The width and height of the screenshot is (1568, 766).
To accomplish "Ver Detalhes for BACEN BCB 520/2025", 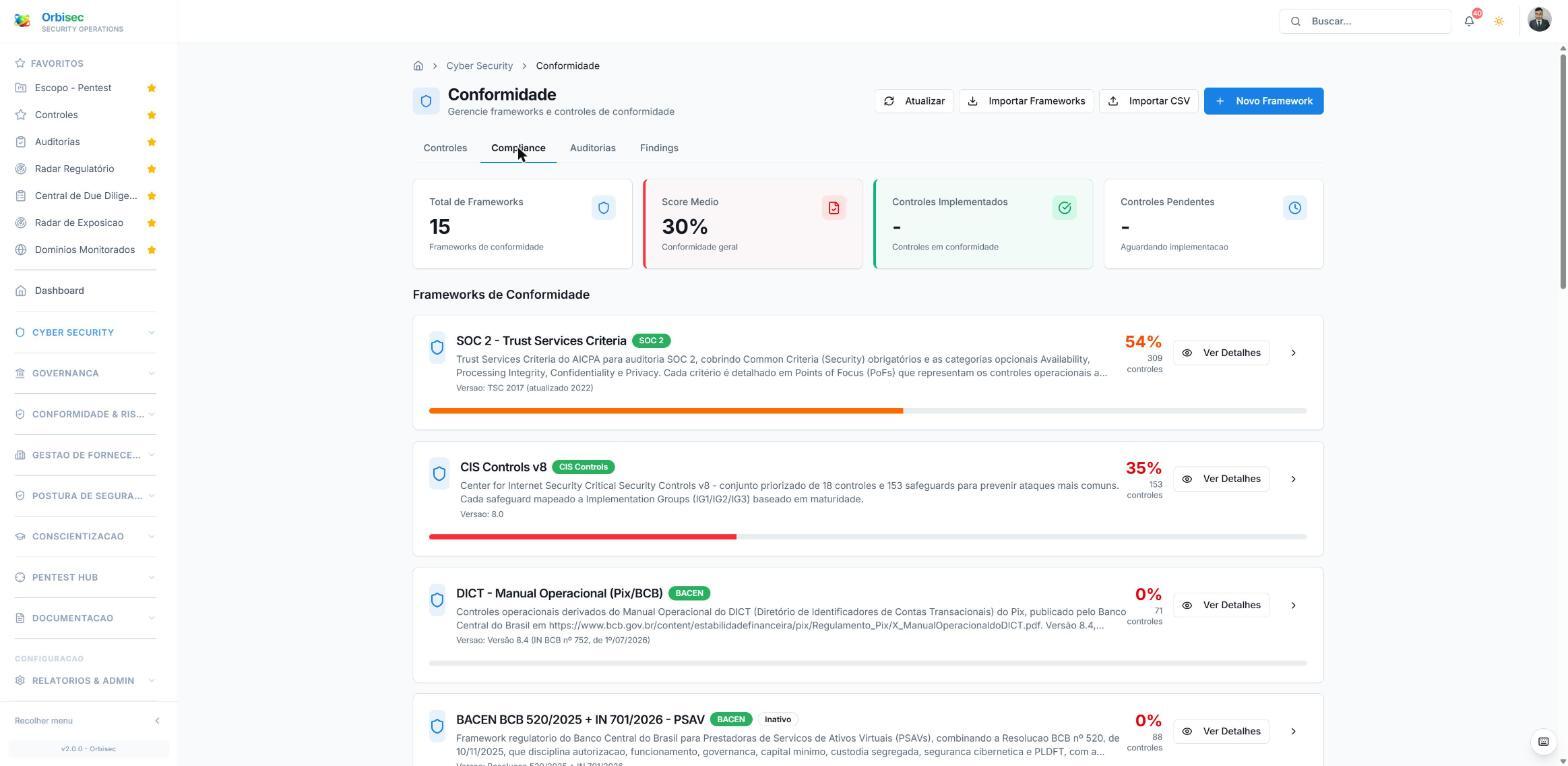I will pos(1221,731).
